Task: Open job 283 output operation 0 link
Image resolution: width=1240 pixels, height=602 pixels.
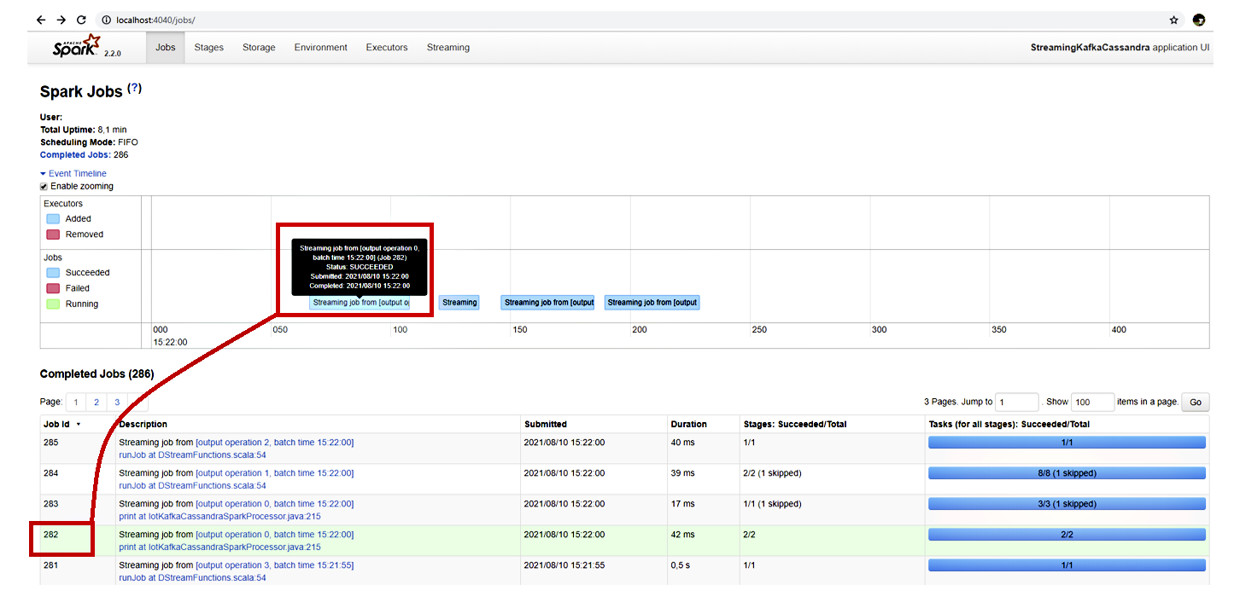Action: (275, 505)
